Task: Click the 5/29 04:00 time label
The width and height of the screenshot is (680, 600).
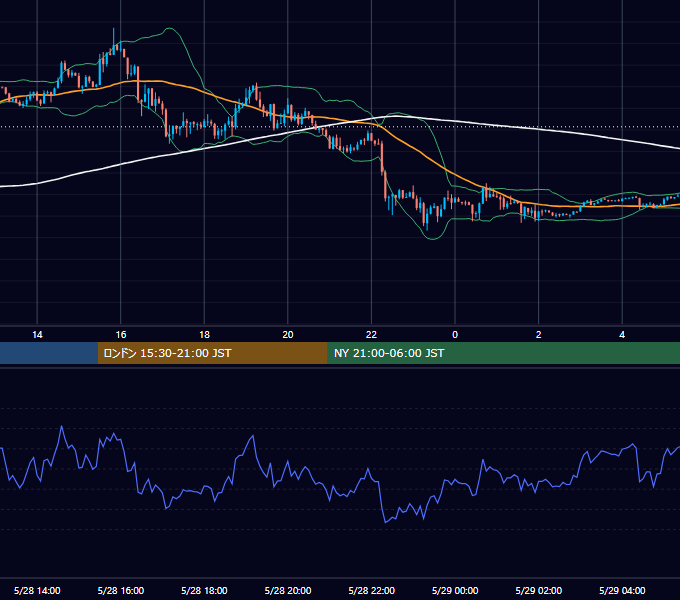Action: [x=622, y=590]
